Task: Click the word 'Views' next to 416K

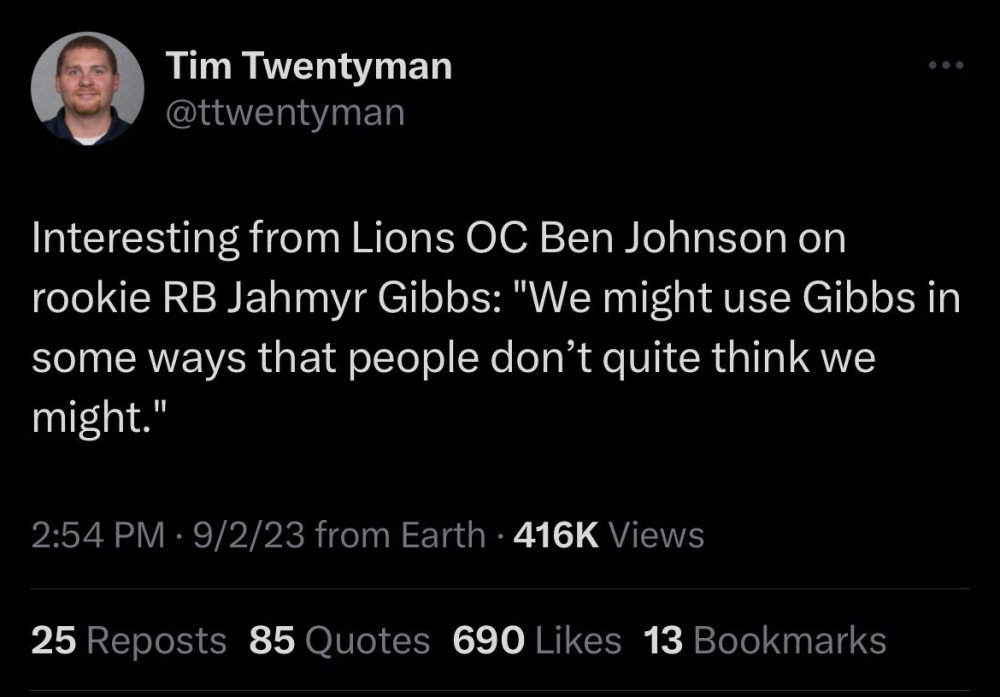Action: 656,536
